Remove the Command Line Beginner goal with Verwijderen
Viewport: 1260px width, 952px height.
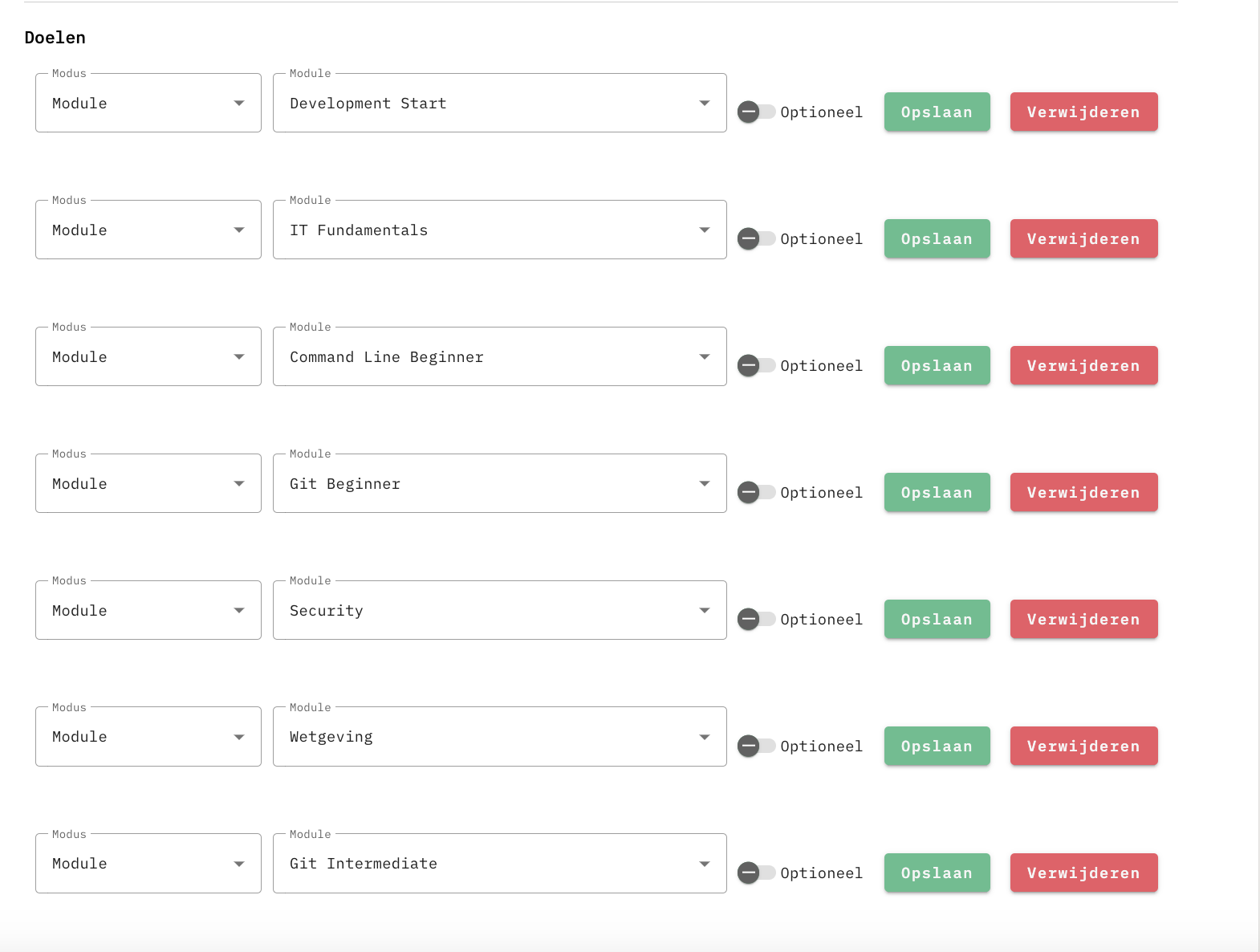tap(1084, 365)
